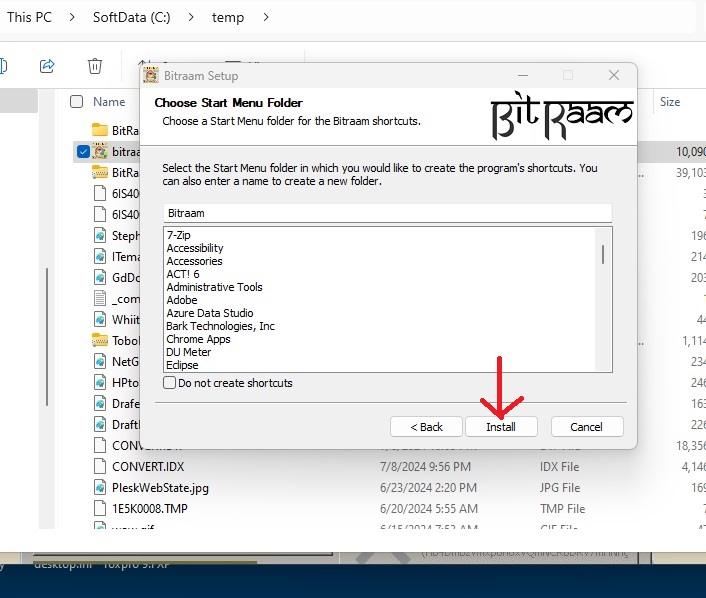Click 'temp' in the address bar

(x=228, y=17)
